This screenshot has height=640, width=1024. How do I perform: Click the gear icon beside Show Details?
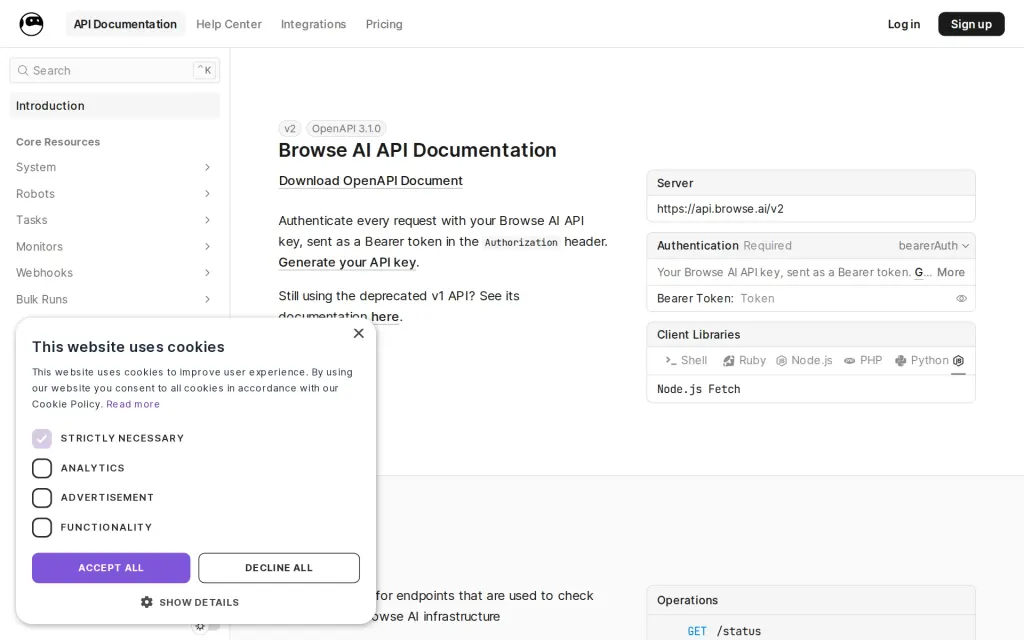click(147, 602)
